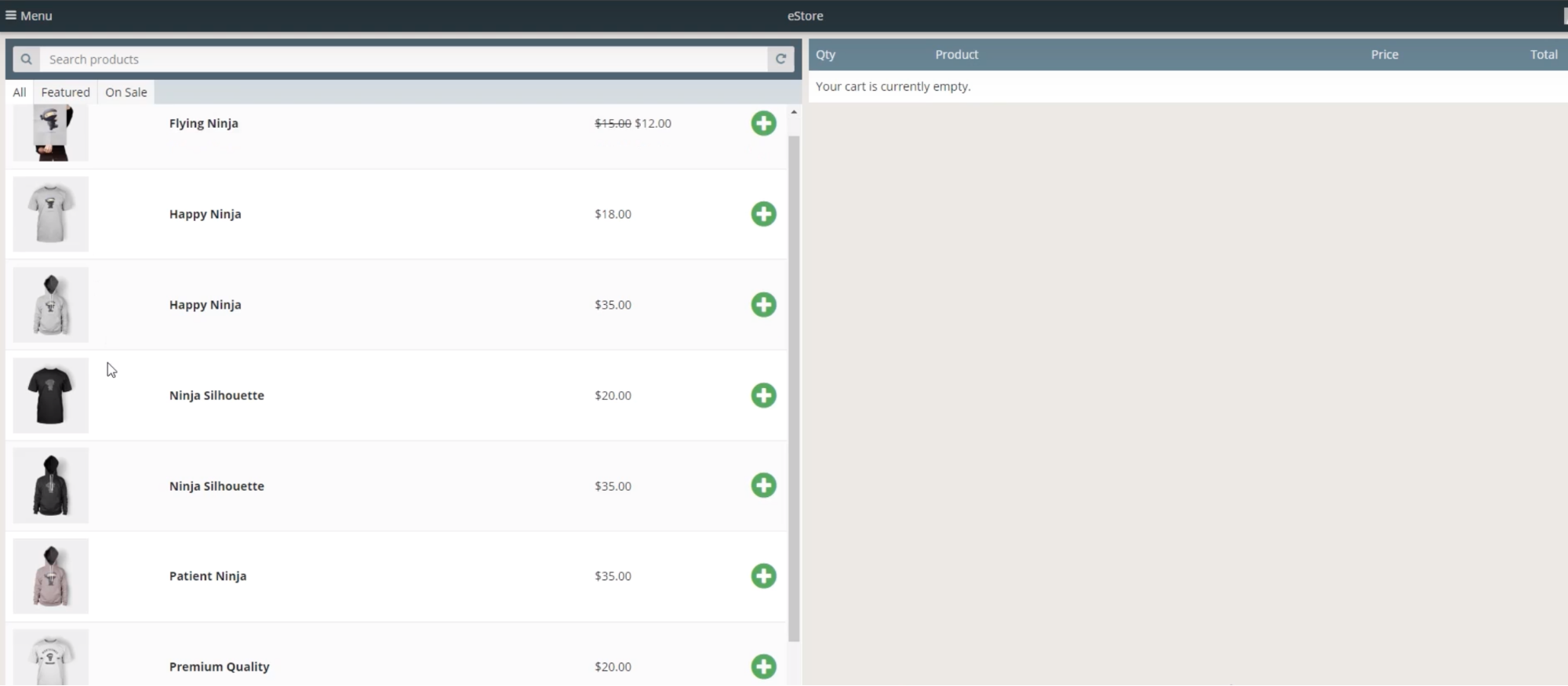Viewport: 1568px width, 686px height.
Task: Click the Patient Ninja $35.00 price
Action: (x=613, y=576)
